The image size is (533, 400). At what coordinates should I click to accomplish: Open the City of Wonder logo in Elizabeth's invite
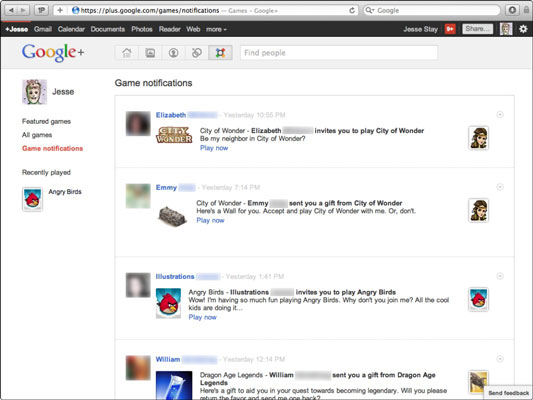[174, 135]
